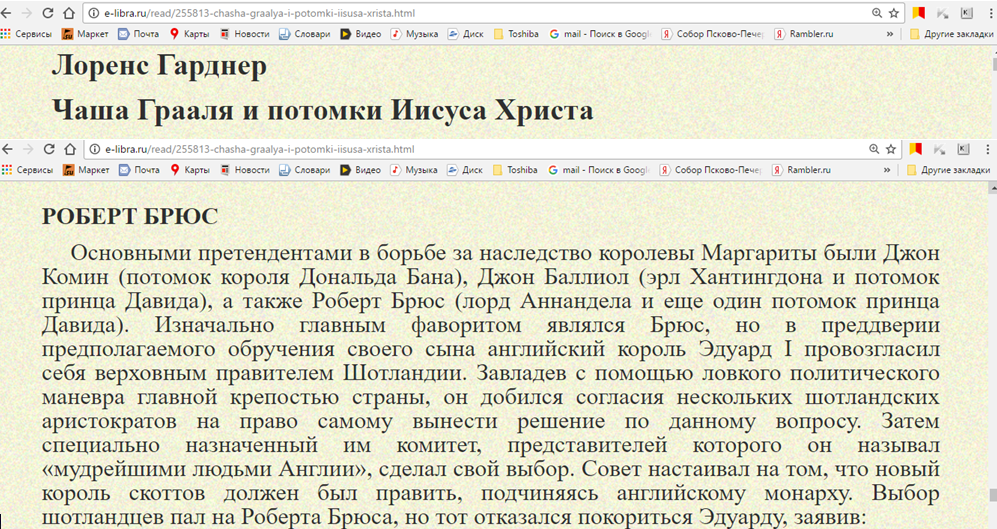
Task: Expand hidden bookmarks chevron in lower bar
Action: pos(887,170)
